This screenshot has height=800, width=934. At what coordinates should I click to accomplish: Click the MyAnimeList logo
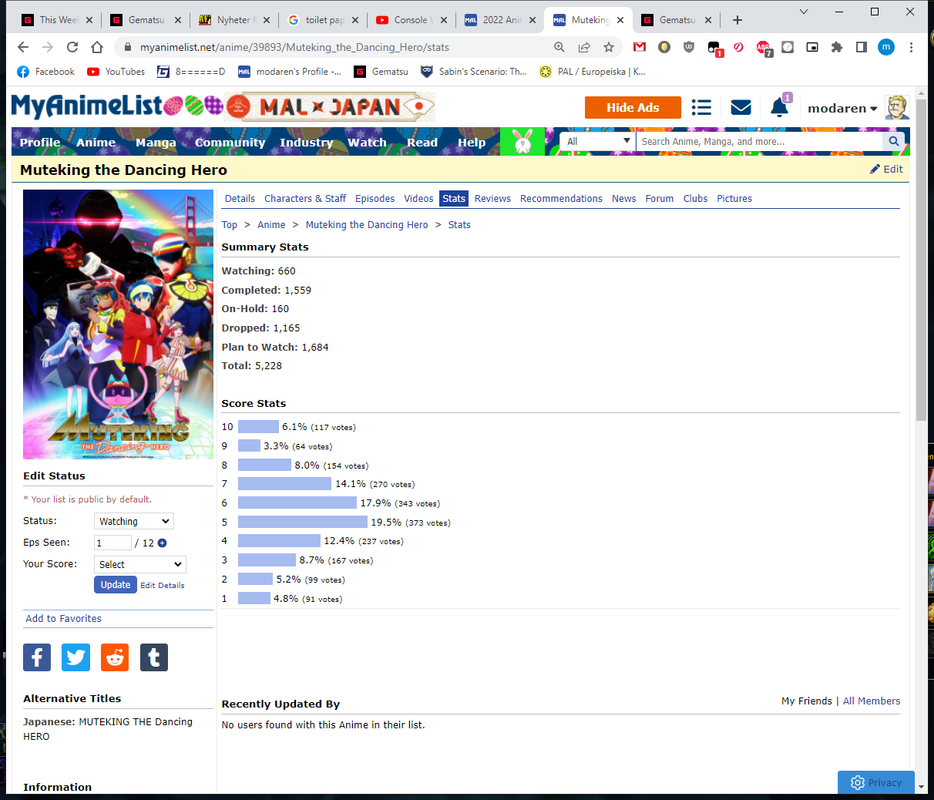pyautogui.click(x=87, y=107)
